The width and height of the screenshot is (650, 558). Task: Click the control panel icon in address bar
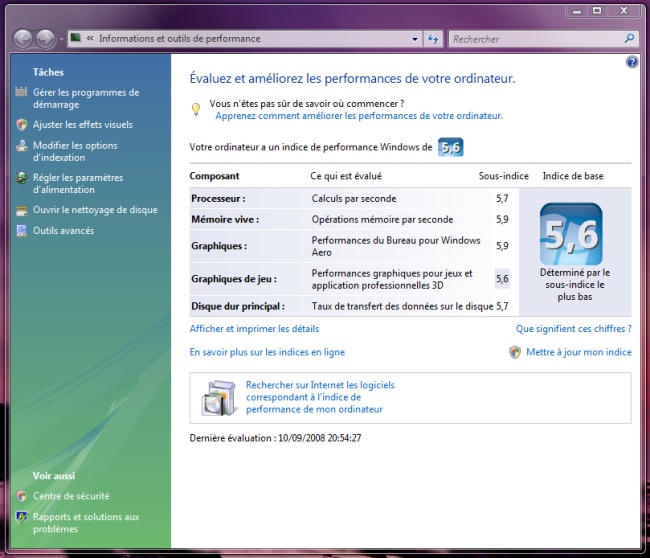tap(75, 38)
